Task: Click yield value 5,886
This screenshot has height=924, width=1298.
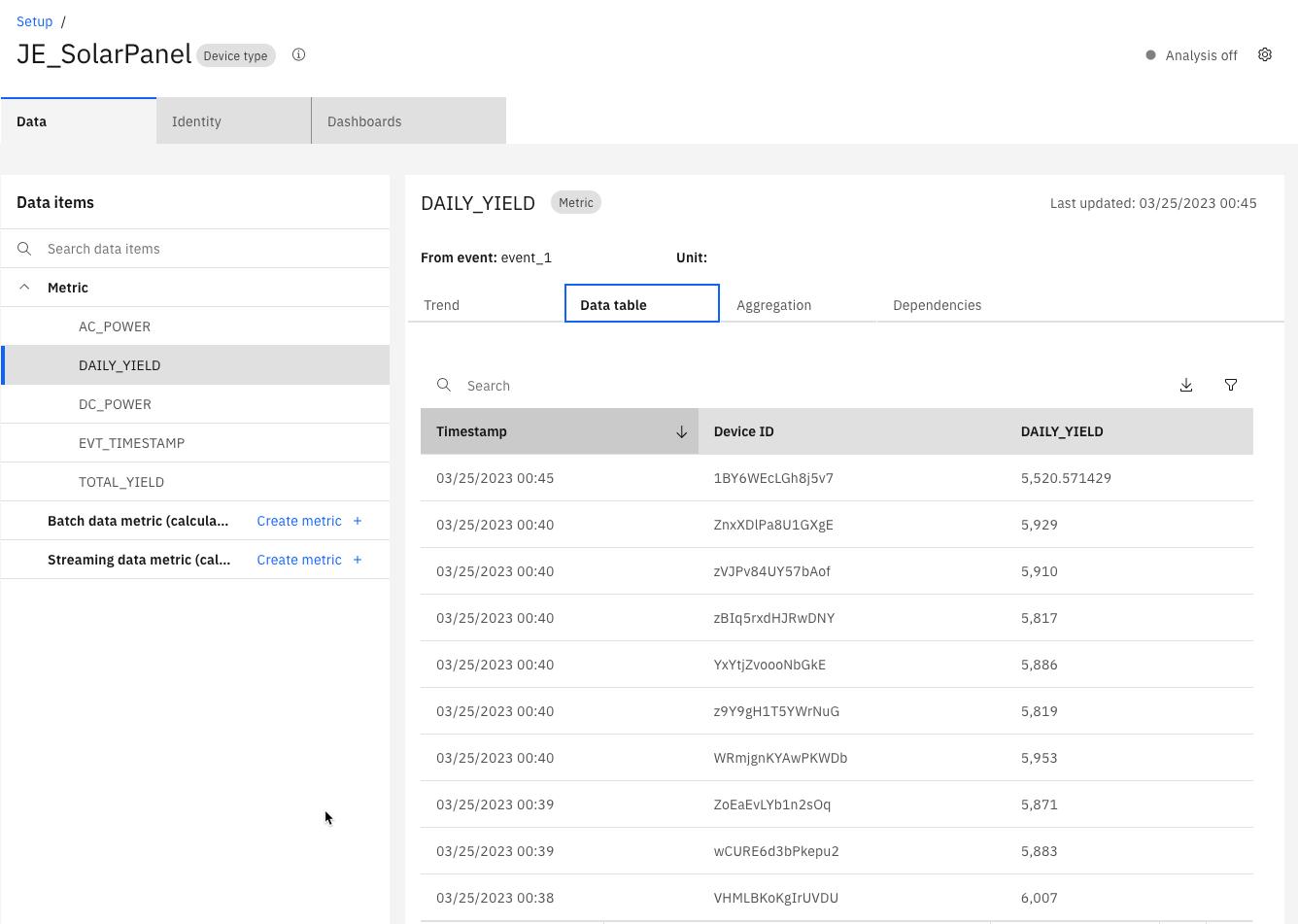Action: [1040, 665]
